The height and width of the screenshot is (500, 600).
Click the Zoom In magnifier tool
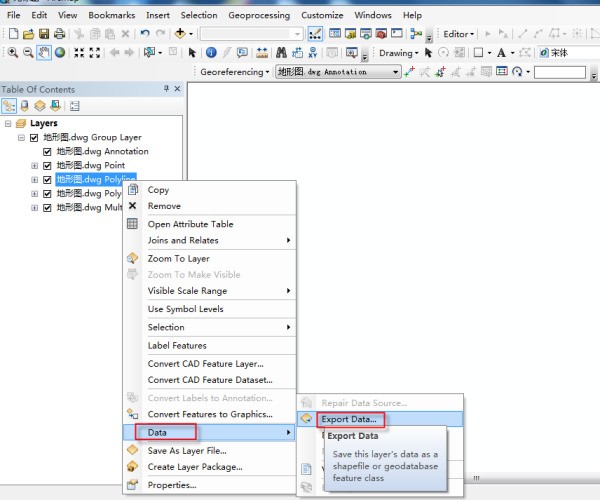click(x=12, y=52)
